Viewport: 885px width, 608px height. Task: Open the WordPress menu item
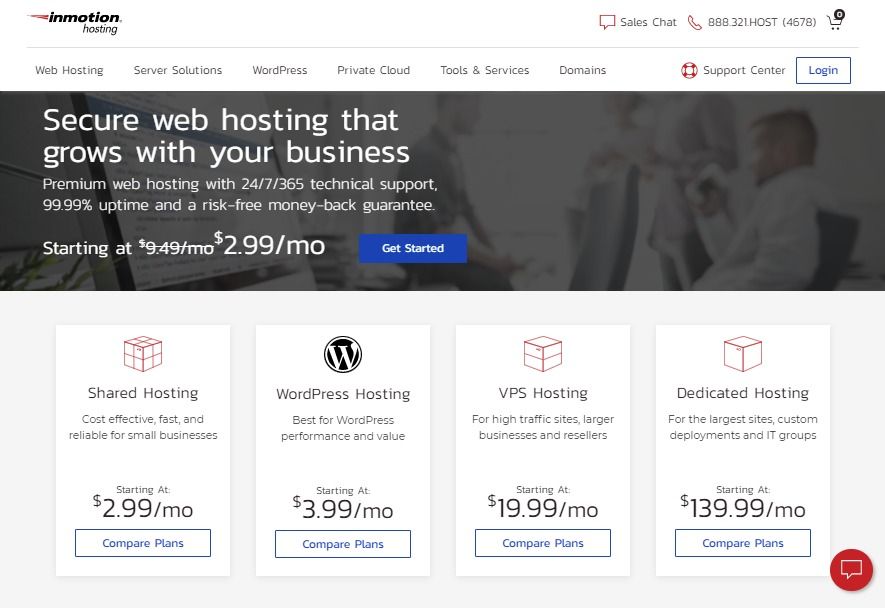pos(280,70)
